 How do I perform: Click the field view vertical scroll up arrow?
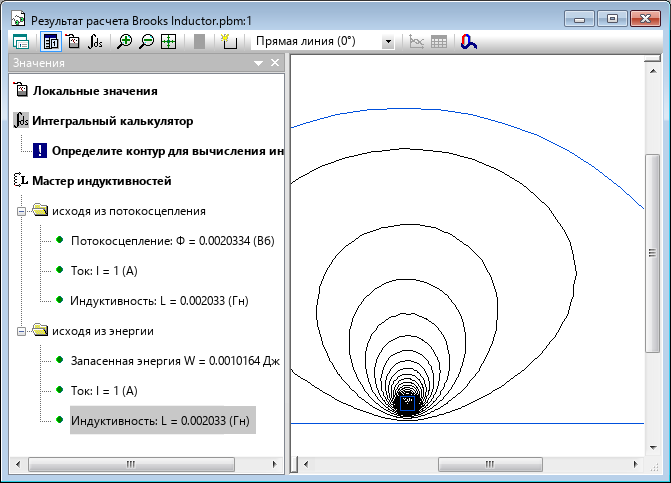[653, 71]
